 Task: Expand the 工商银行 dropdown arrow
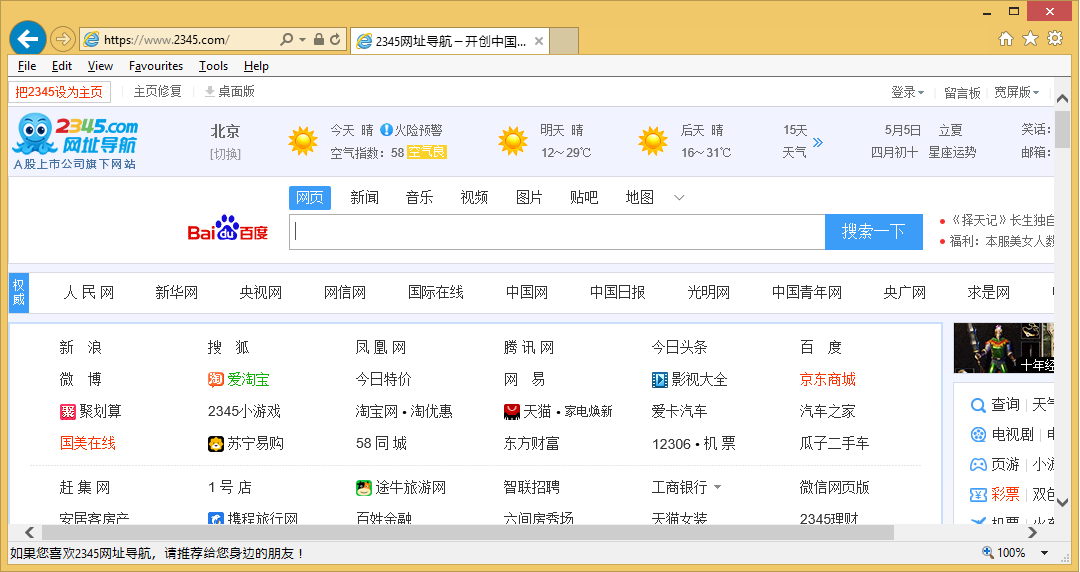pos(717,487)
